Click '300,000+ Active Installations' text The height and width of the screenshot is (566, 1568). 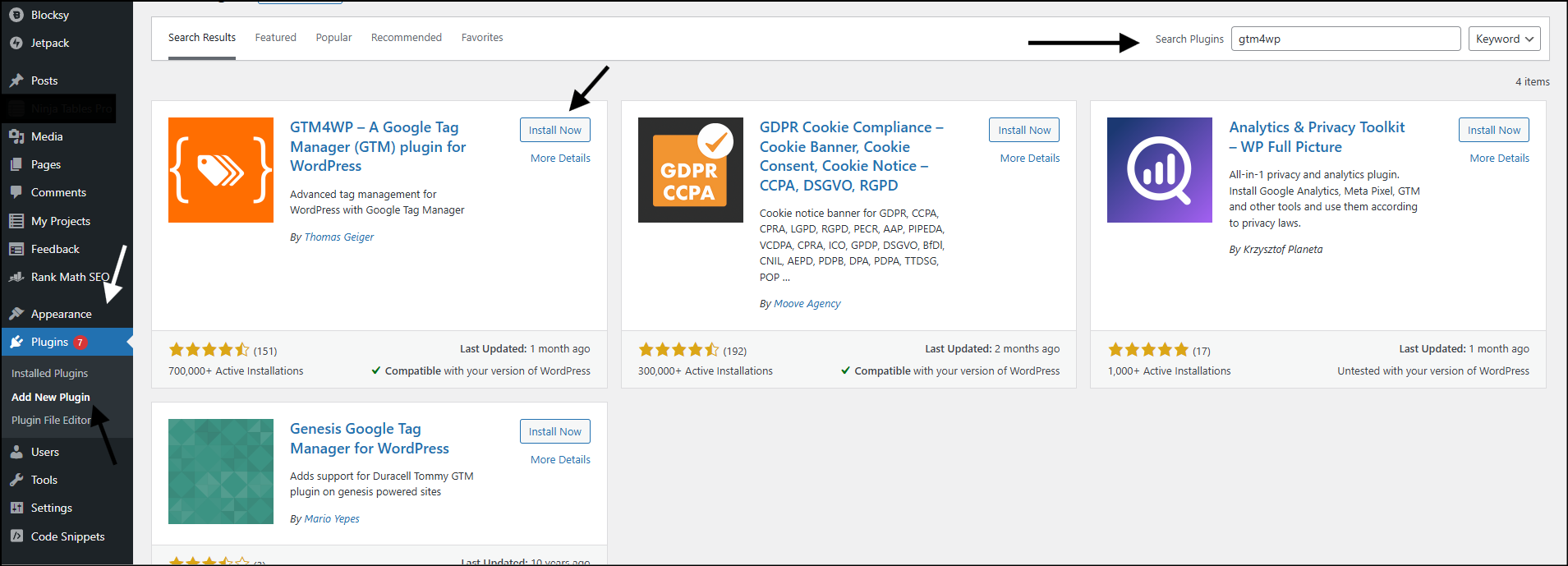coord(706,371)
